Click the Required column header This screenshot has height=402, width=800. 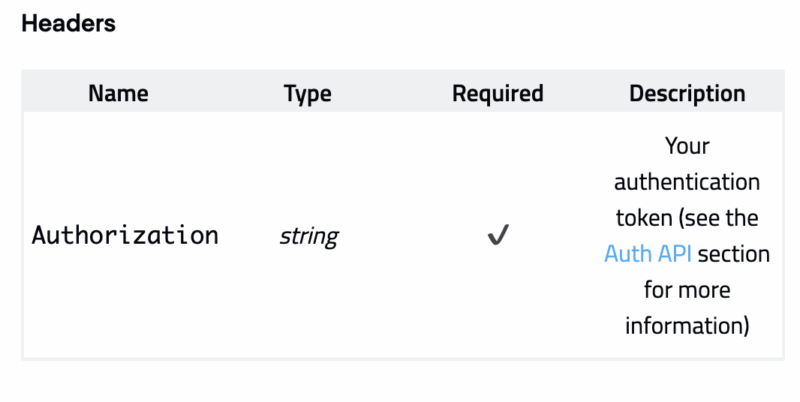(497, 94)
